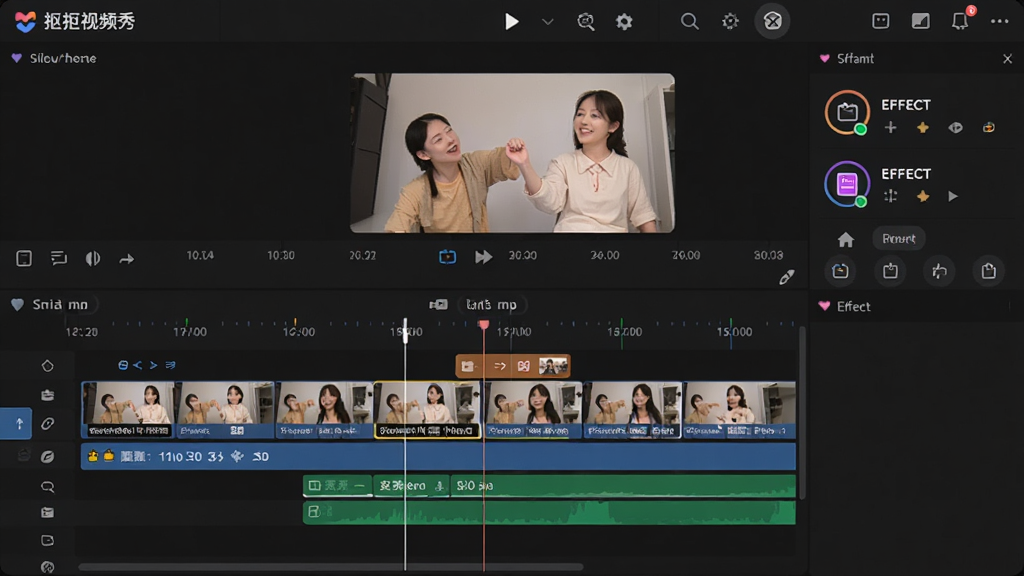Click the home icon in the Sffamt panel
Image resolution: width=1024 pixels, height=576 pixels.
tap(846, 239)
